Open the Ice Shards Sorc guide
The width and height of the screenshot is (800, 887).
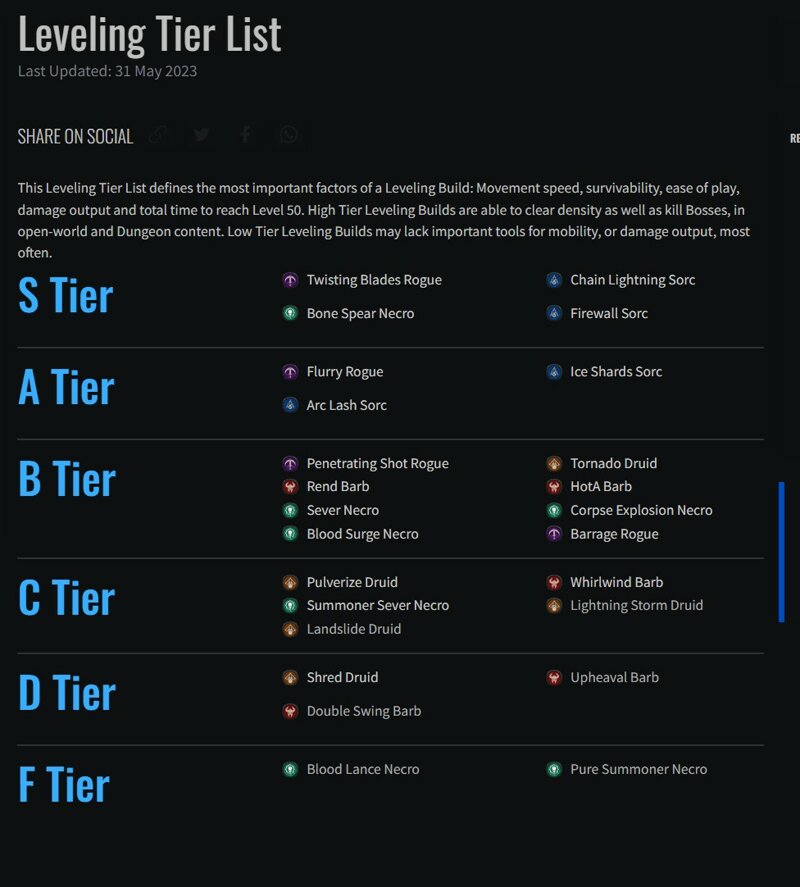(616, 372)
